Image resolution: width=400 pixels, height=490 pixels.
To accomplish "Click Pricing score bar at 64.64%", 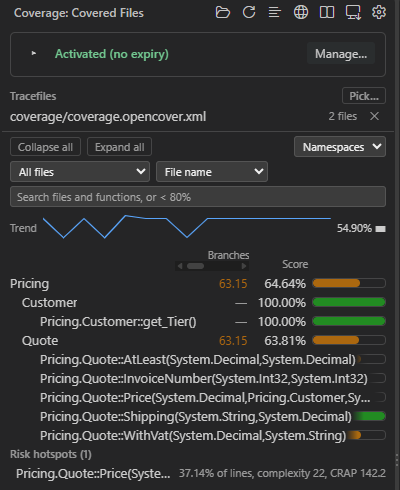I will pos(349,283).
